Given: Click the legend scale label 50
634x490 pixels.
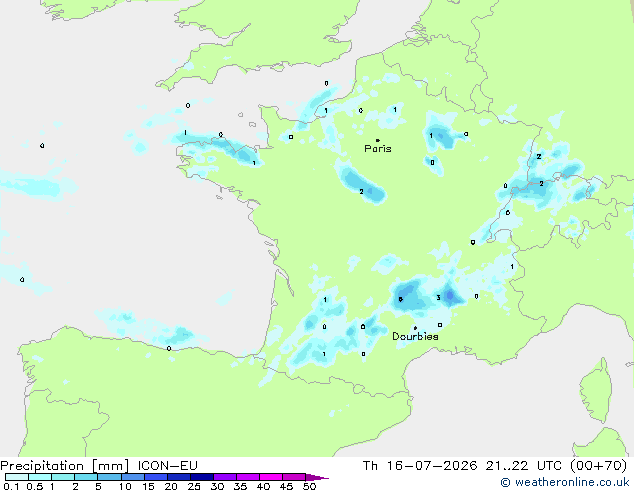Looking at the screenshot, I should [x=309, y=486].
